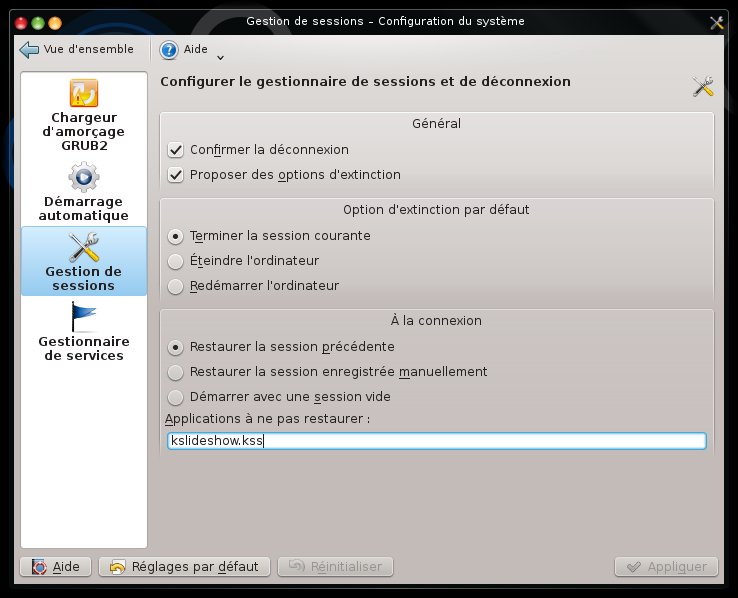Click Réglages par défaut button
Screen dimensions: 738x598
coord(184,566)
